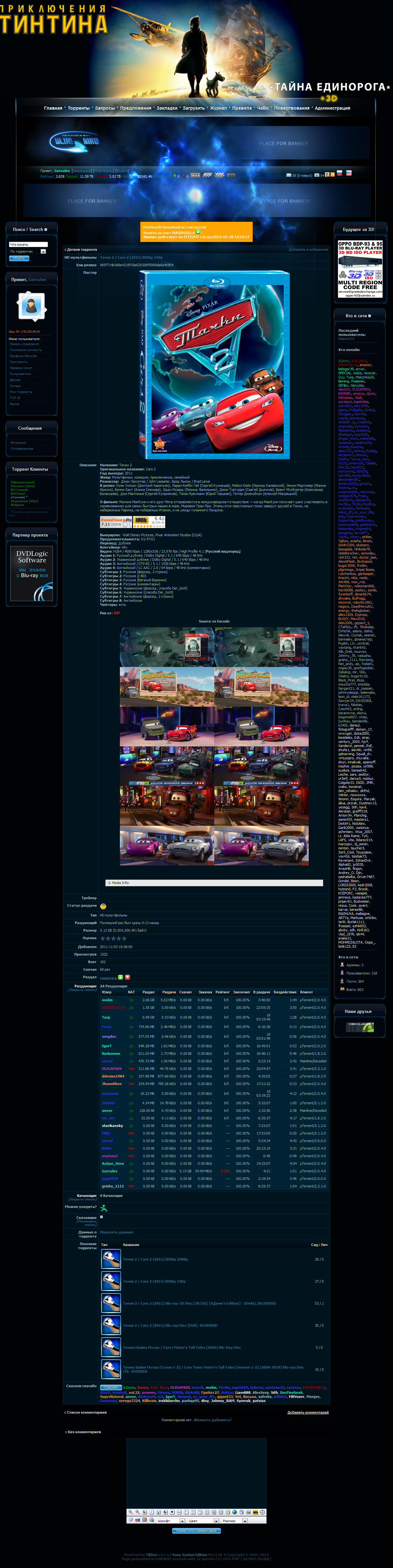Click the KinoPoisk rating badge
Image resolution: width=393 pixels, height=1568 pixels.
click(x=115, y=522)
